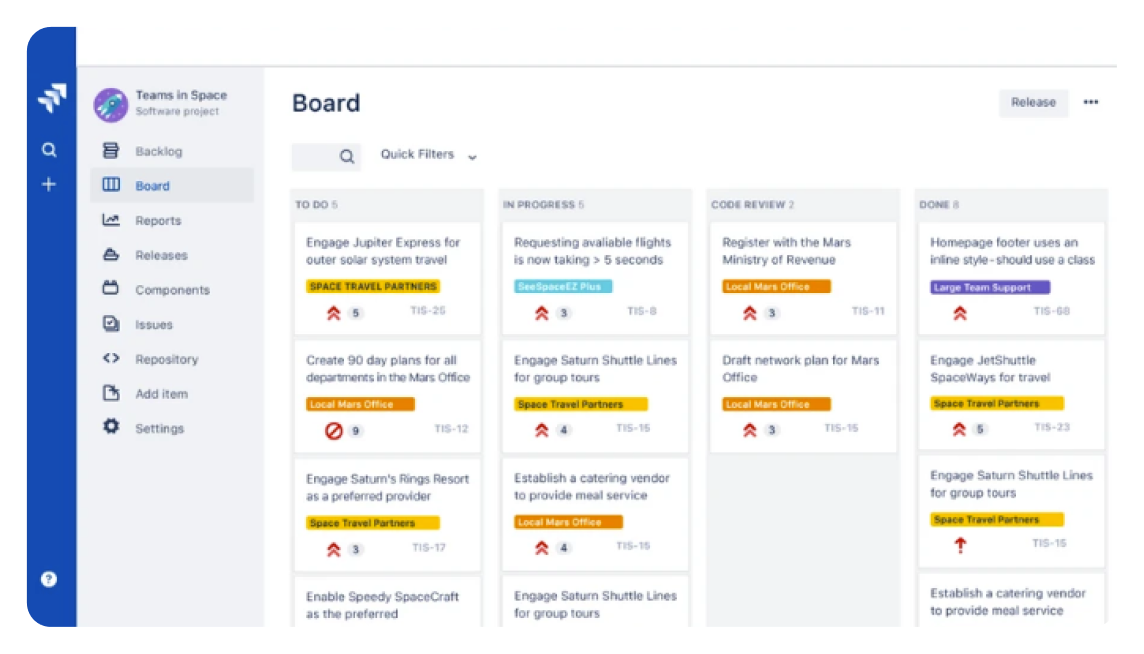Open Issues in the sidebar

click(x=154, y=325)
